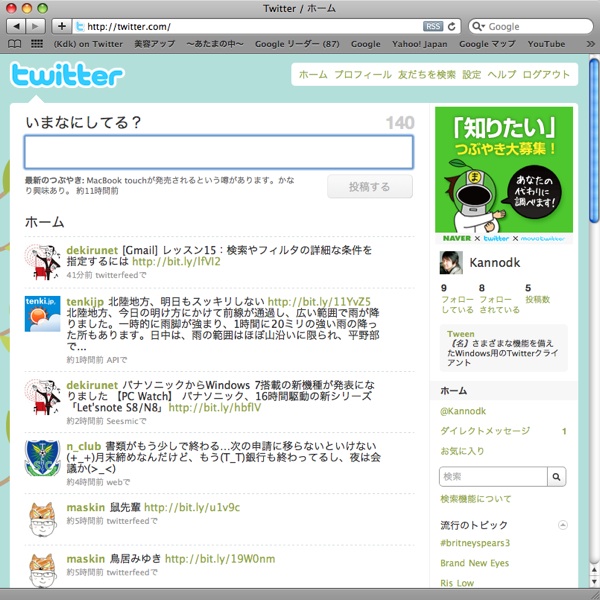The image size is (600, 600).
Task: Open tenkijp username link
Action: pos(85,302)
